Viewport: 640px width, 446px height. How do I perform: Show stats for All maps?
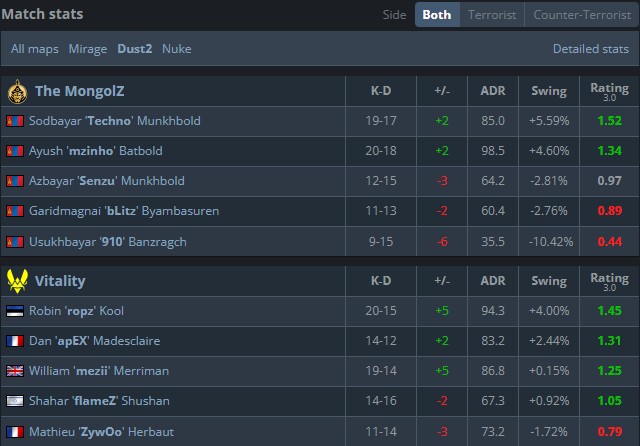coord(35,49)
